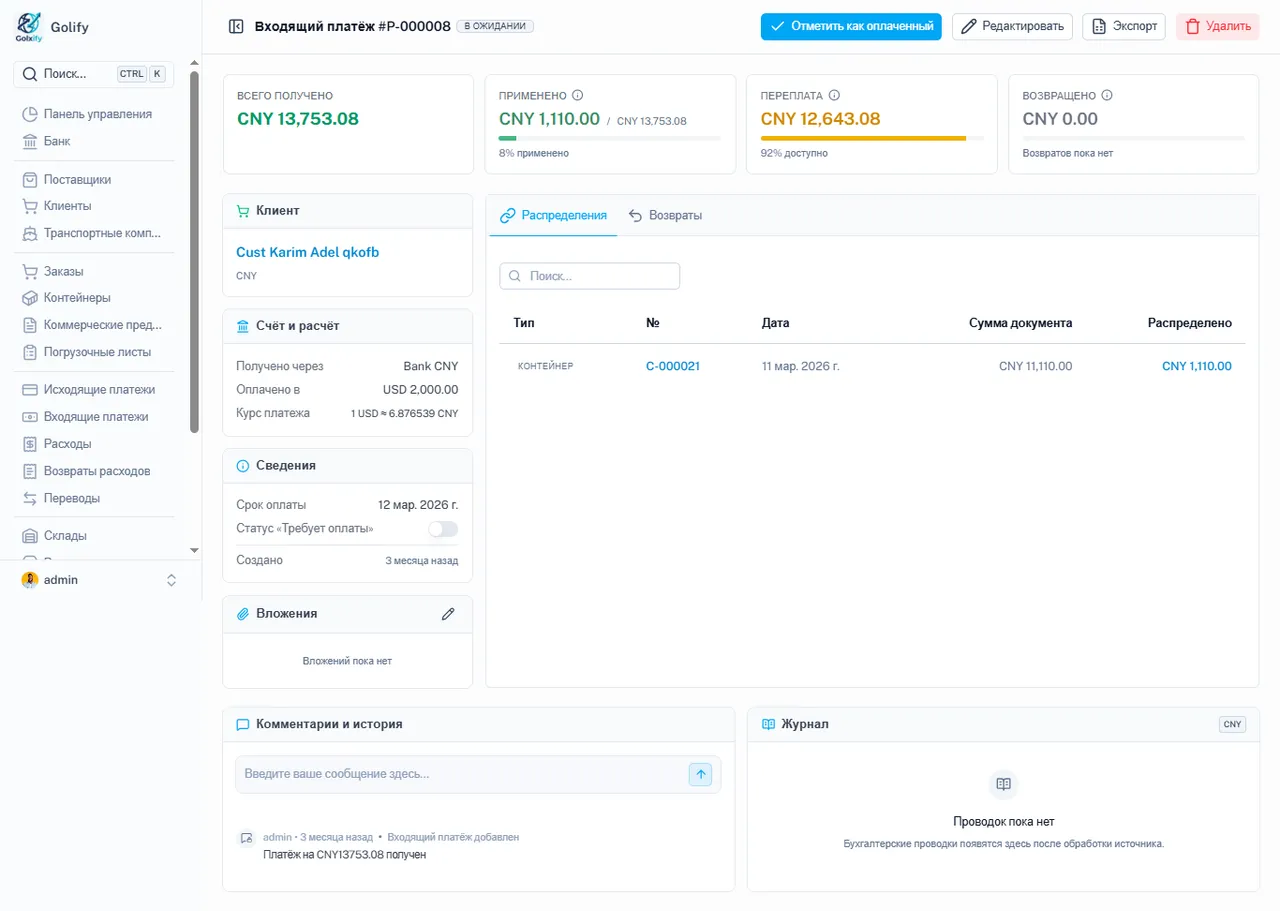The width and height of the screenshot is (1280, 911).
Task: Click the В ОЖИДАНИИ status badge
Action: (x=495, y=27)
